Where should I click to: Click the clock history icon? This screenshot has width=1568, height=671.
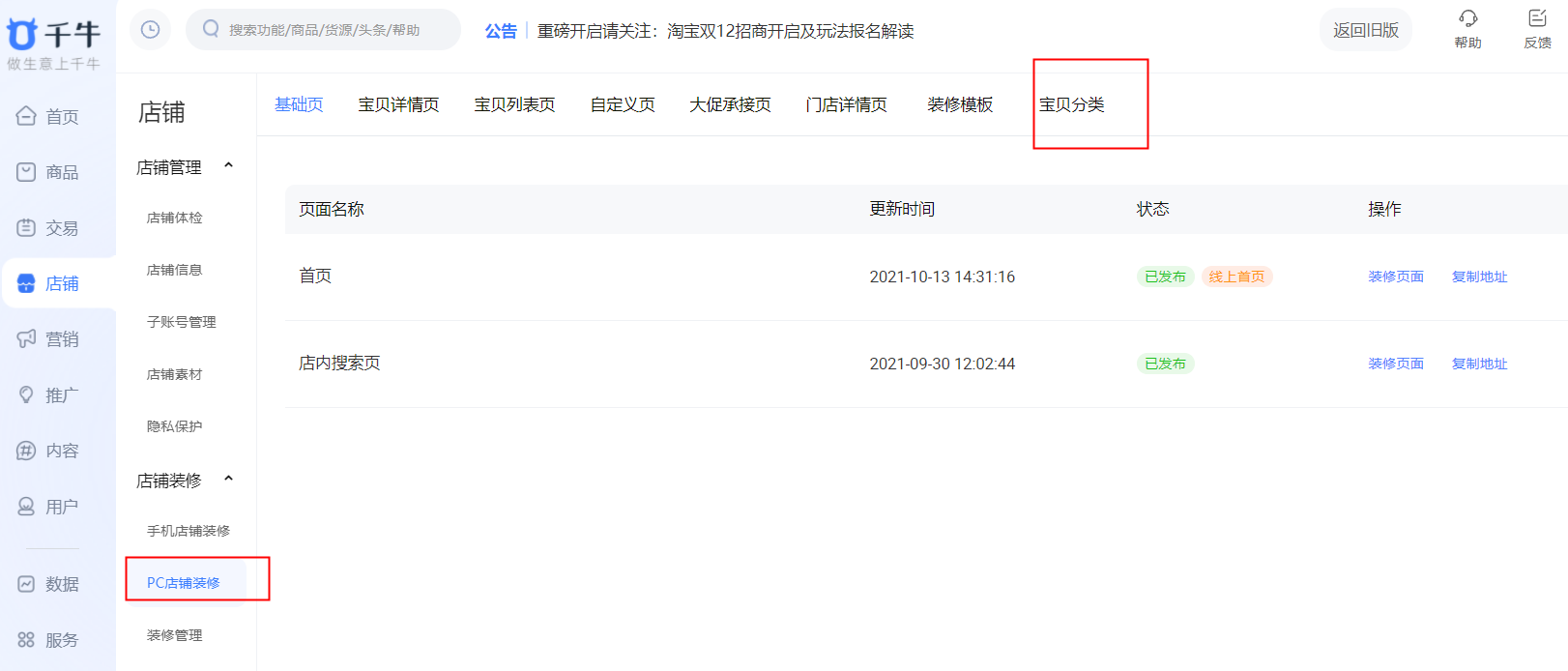tap(150, 29)
